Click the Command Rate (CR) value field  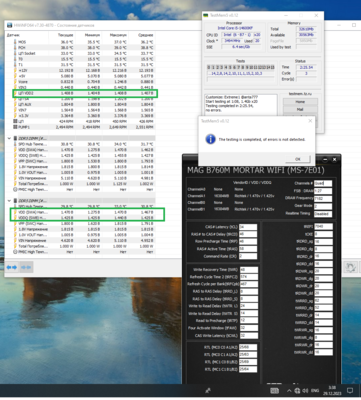click(248, 256)
